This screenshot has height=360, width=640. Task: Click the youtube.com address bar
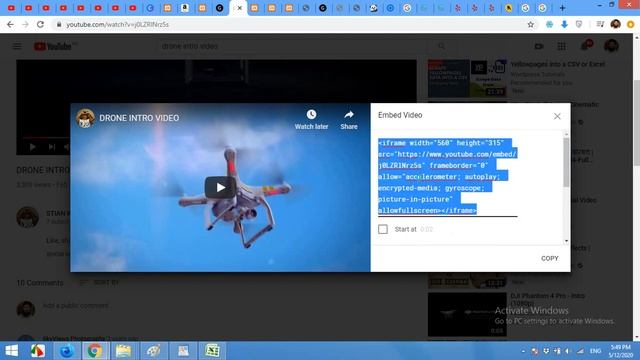point(286,24)
